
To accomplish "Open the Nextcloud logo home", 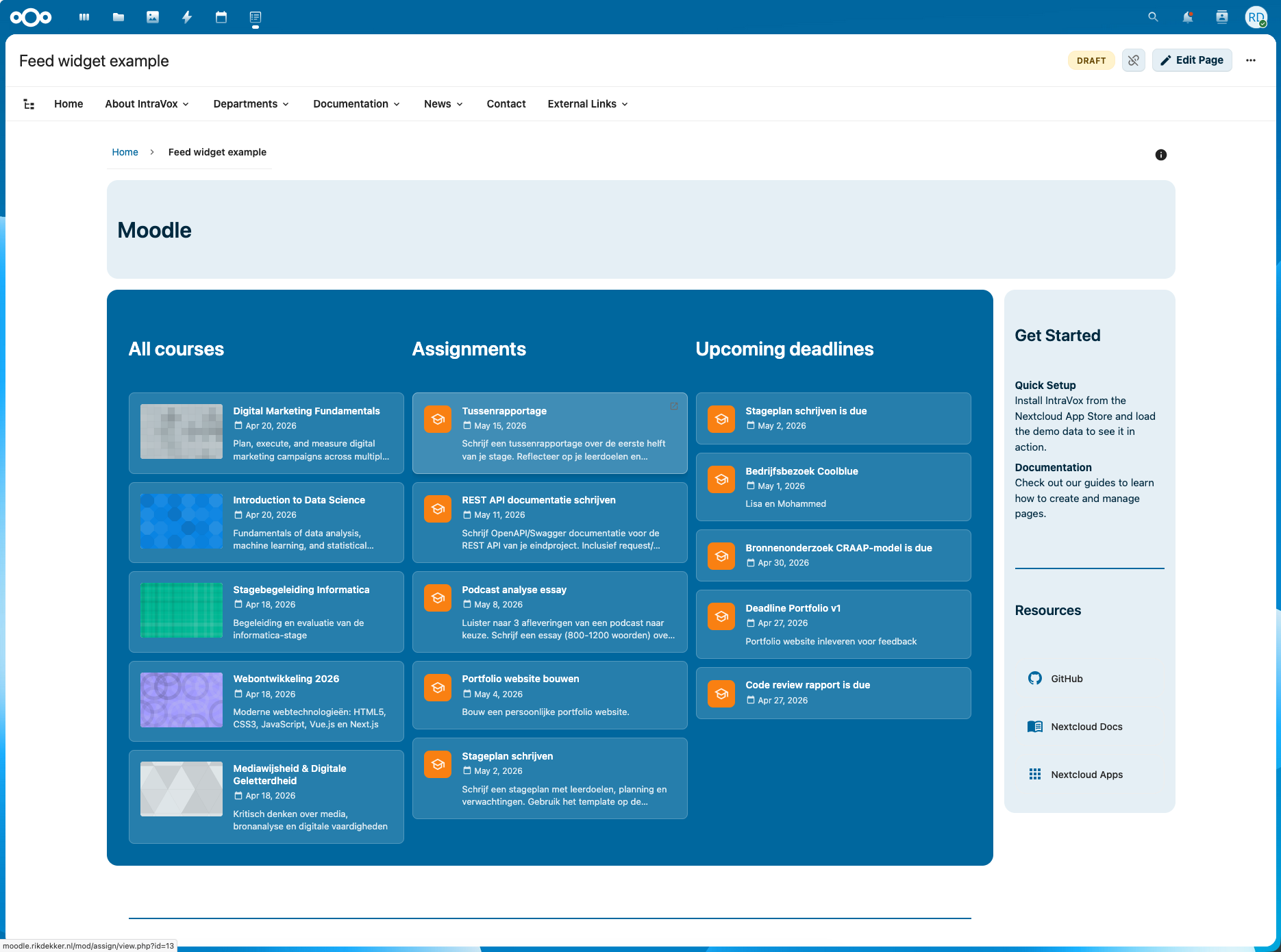I will tap(31, 17).
